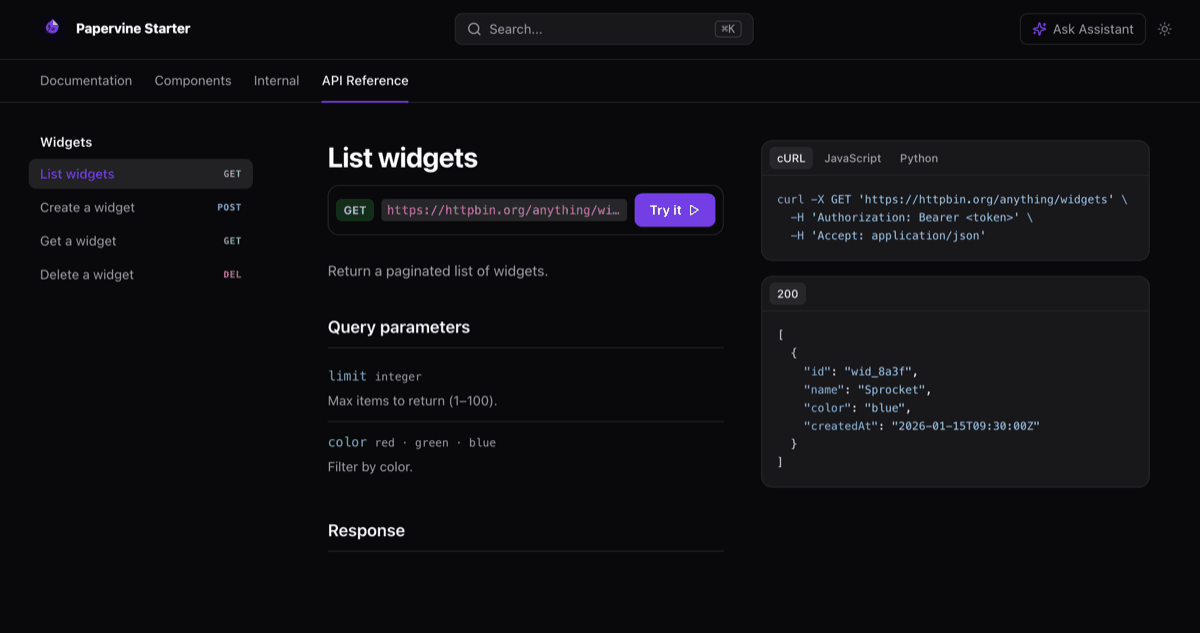Click the "color": "blue" JSON line

pyautogui.click(x=857, y=408)
